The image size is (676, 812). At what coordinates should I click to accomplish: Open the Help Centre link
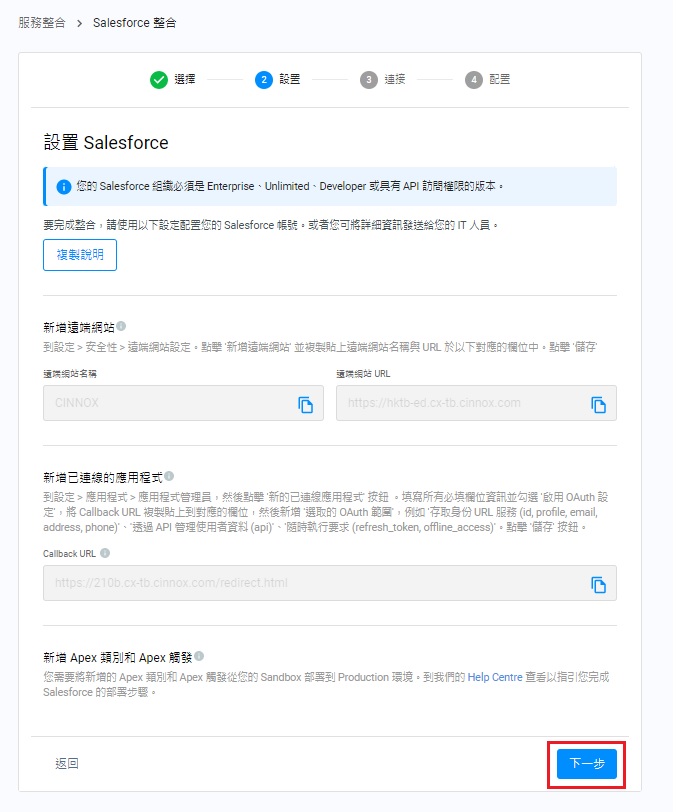[495, 677]
